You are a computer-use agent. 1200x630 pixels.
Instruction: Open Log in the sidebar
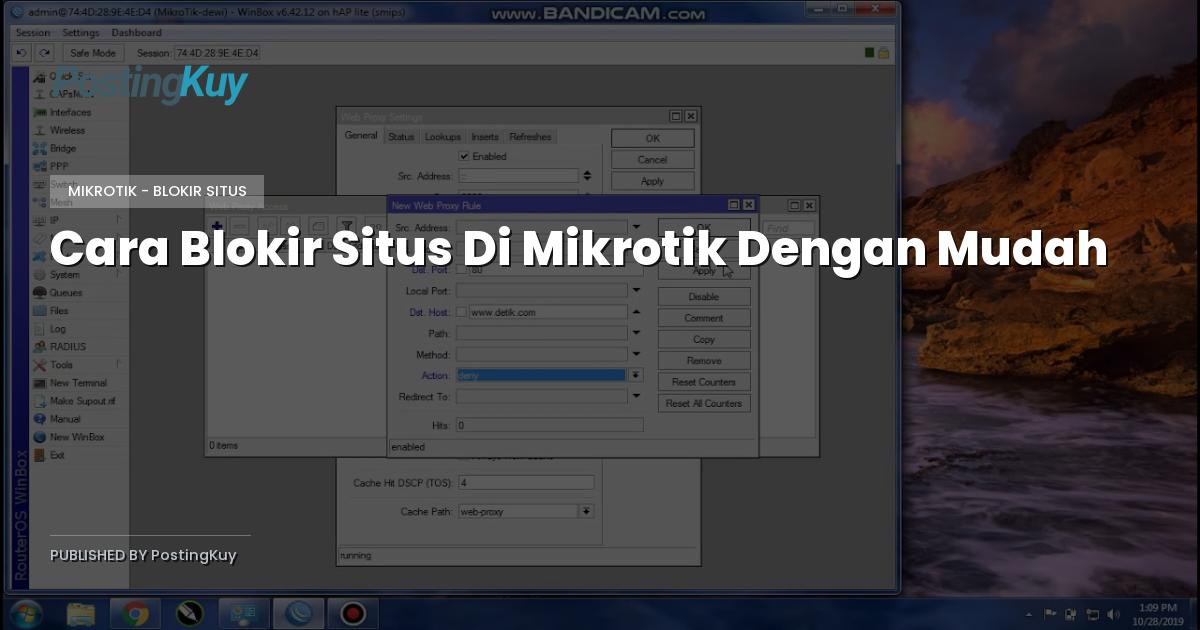click(58, 329)
